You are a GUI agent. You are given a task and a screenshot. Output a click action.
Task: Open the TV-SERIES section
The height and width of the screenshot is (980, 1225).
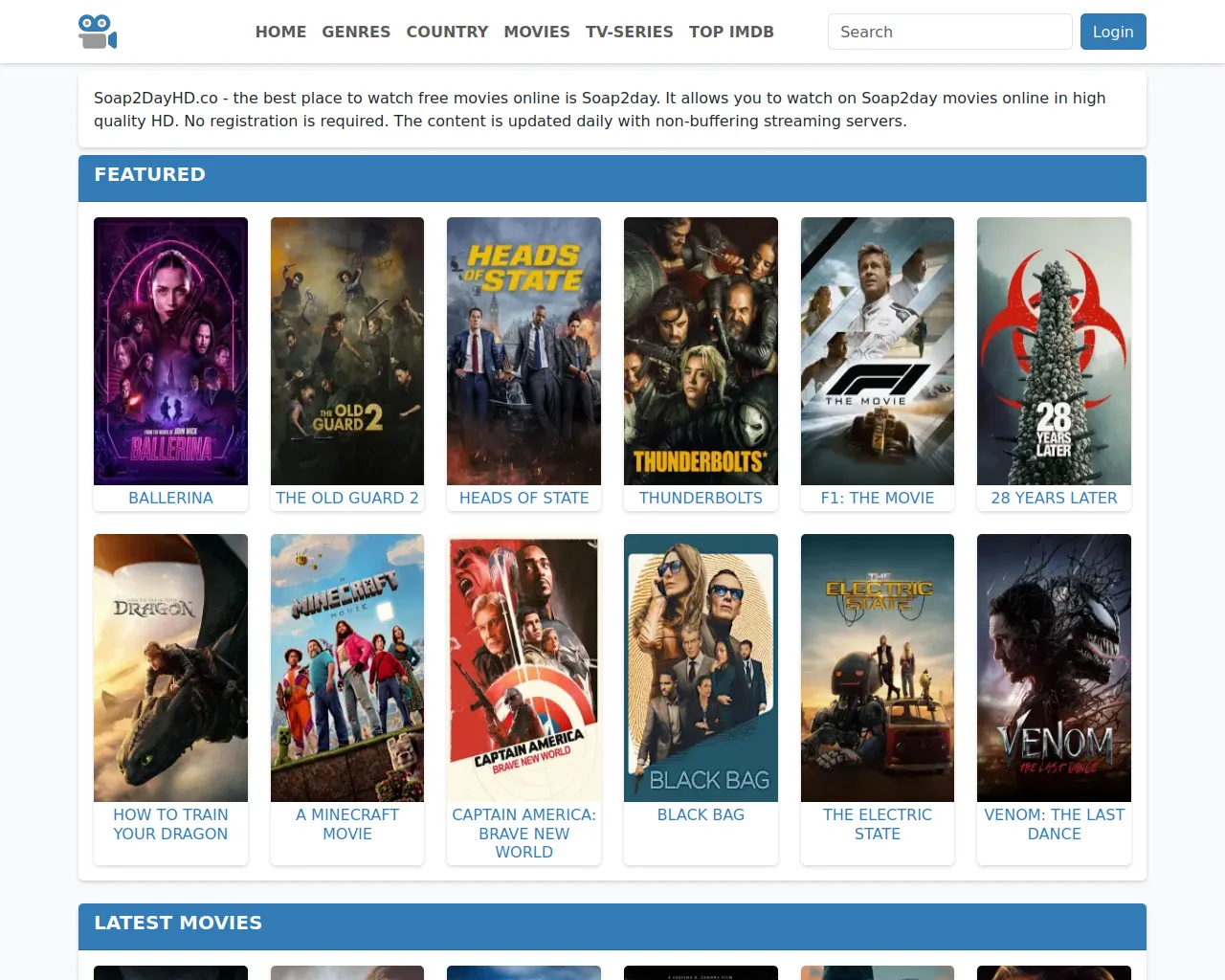click(x=629, y=32)
